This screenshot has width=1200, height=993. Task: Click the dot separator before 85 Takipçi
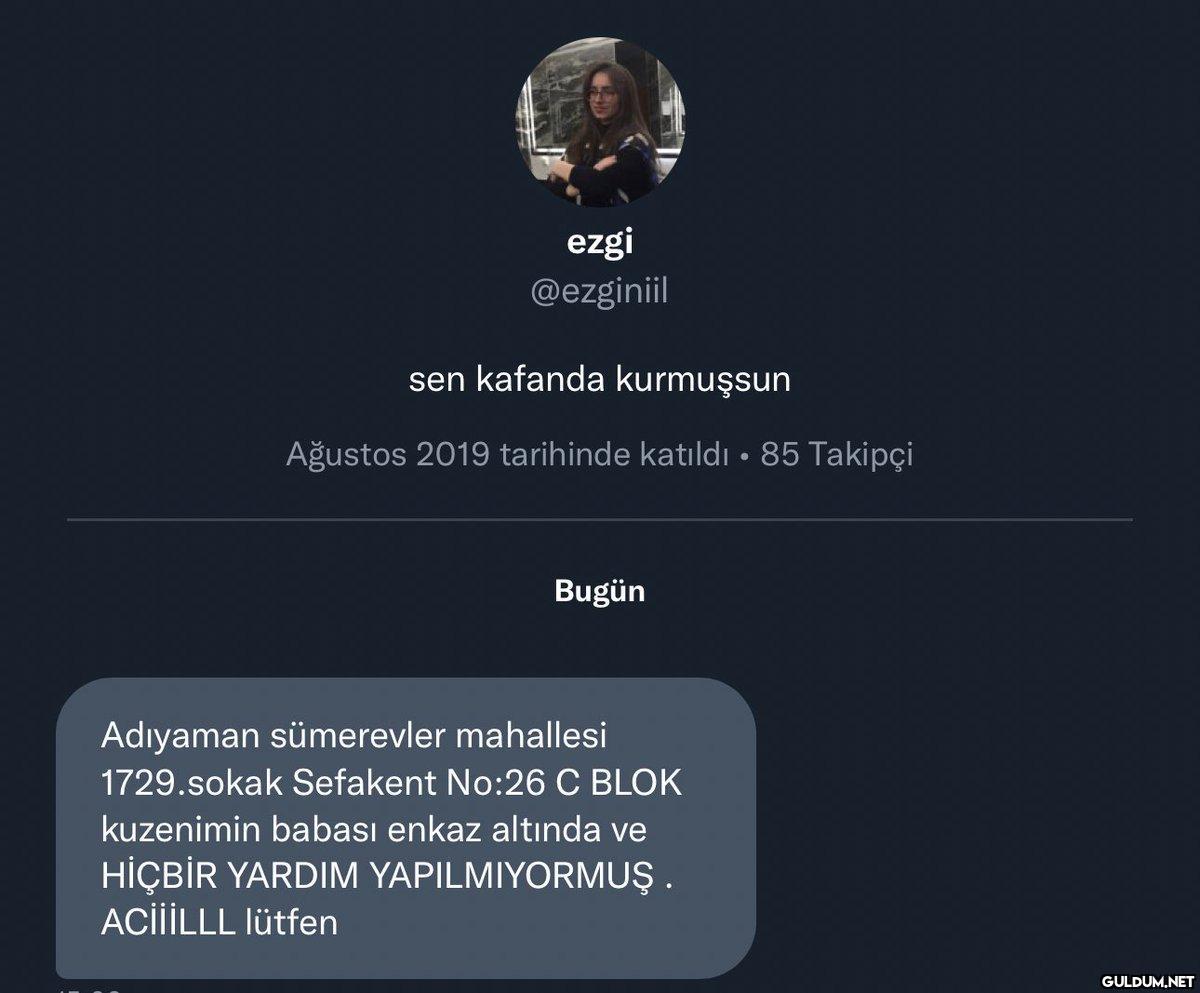point(745,457)
